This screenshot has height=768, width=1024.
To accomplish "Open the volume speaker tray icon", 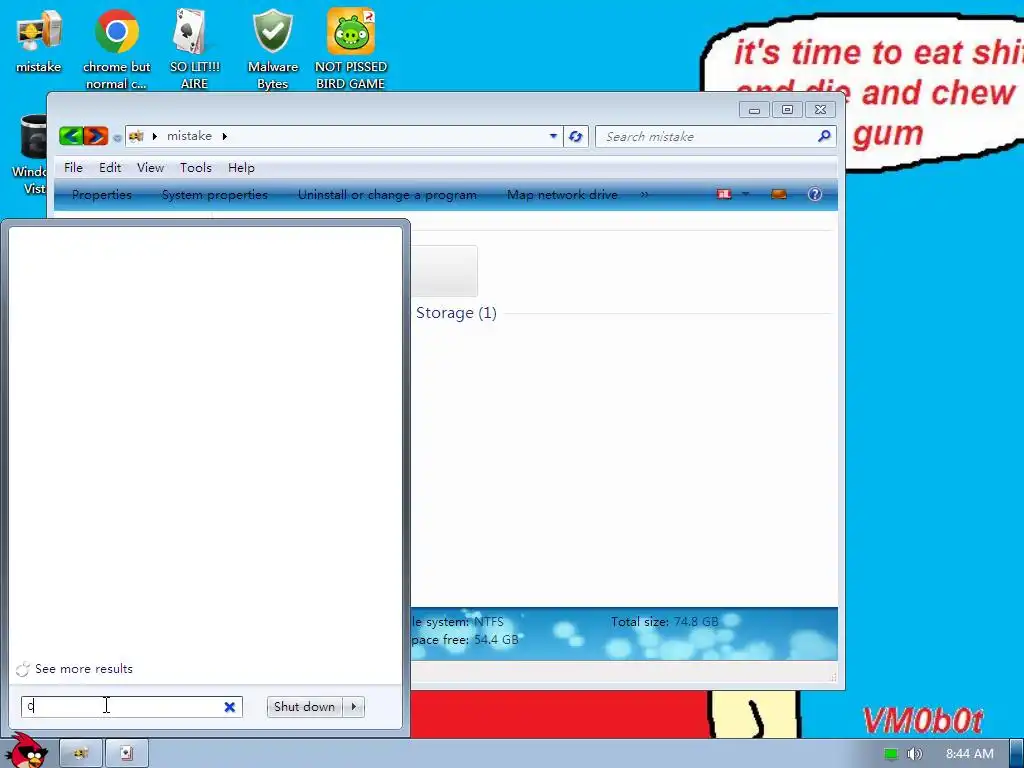I will 915,754.
